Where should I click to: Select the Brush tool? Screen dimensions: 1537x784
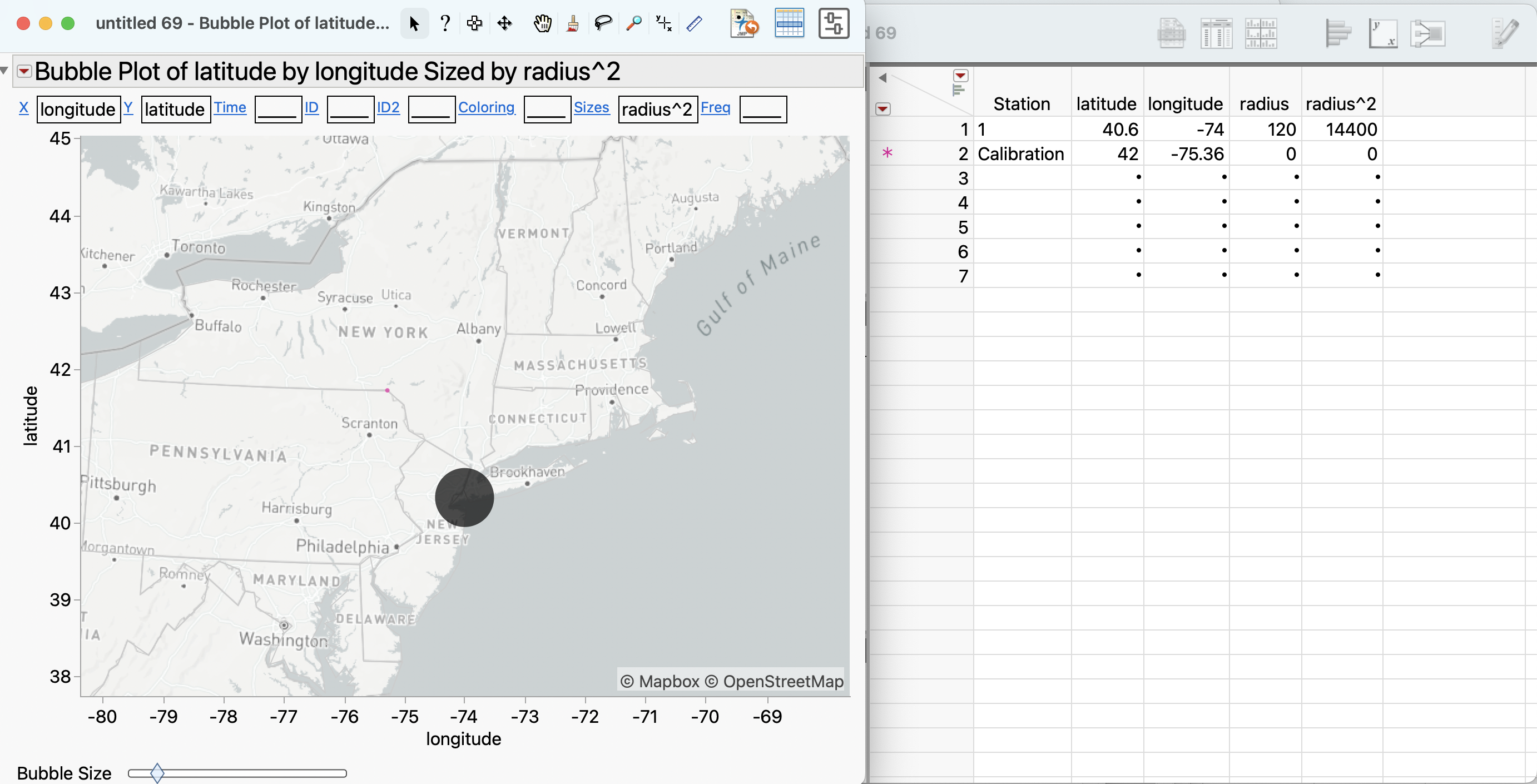coord(572,23)
